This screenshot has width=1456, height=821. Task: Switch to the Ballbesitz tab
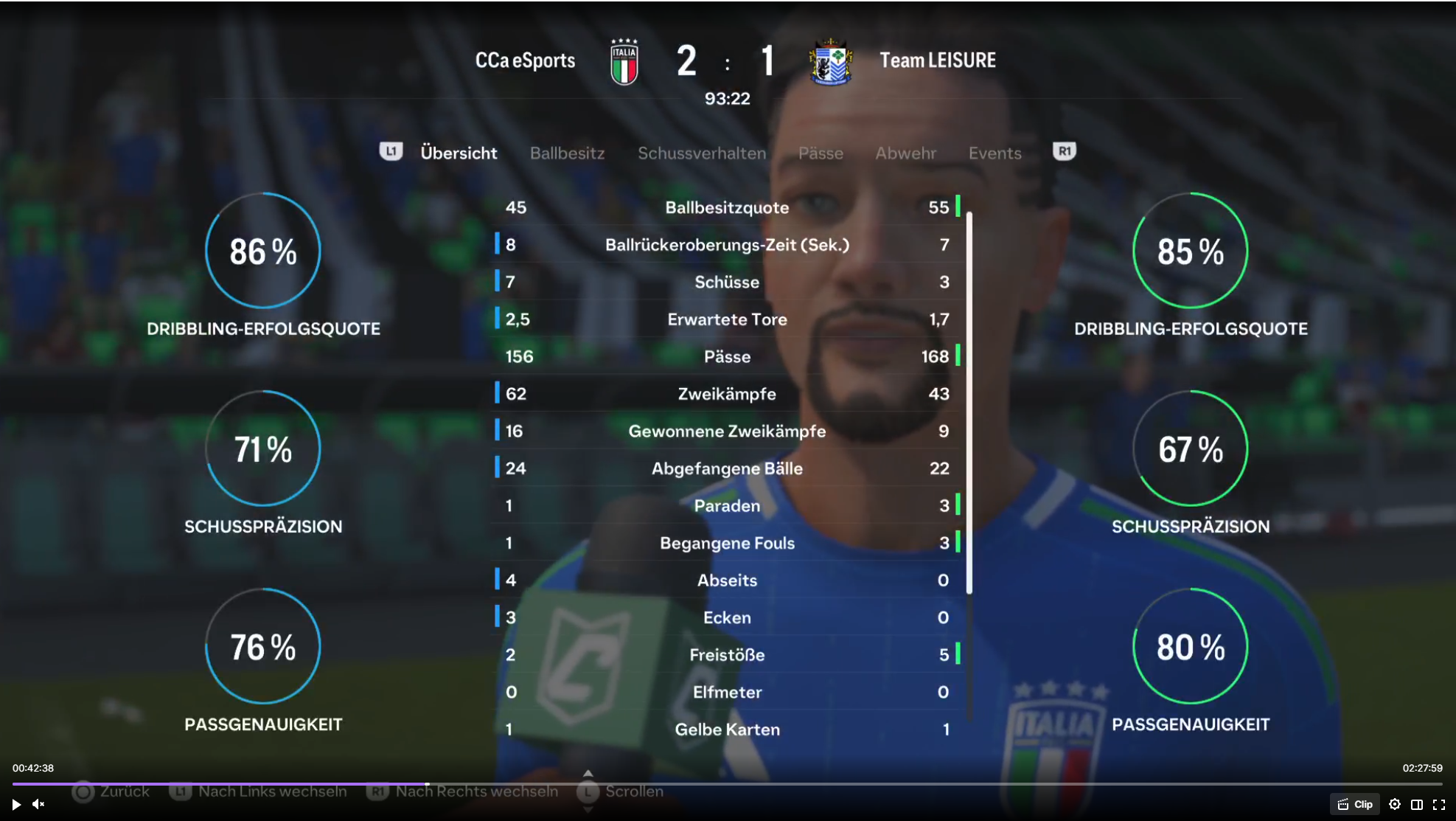click(567, 153)
